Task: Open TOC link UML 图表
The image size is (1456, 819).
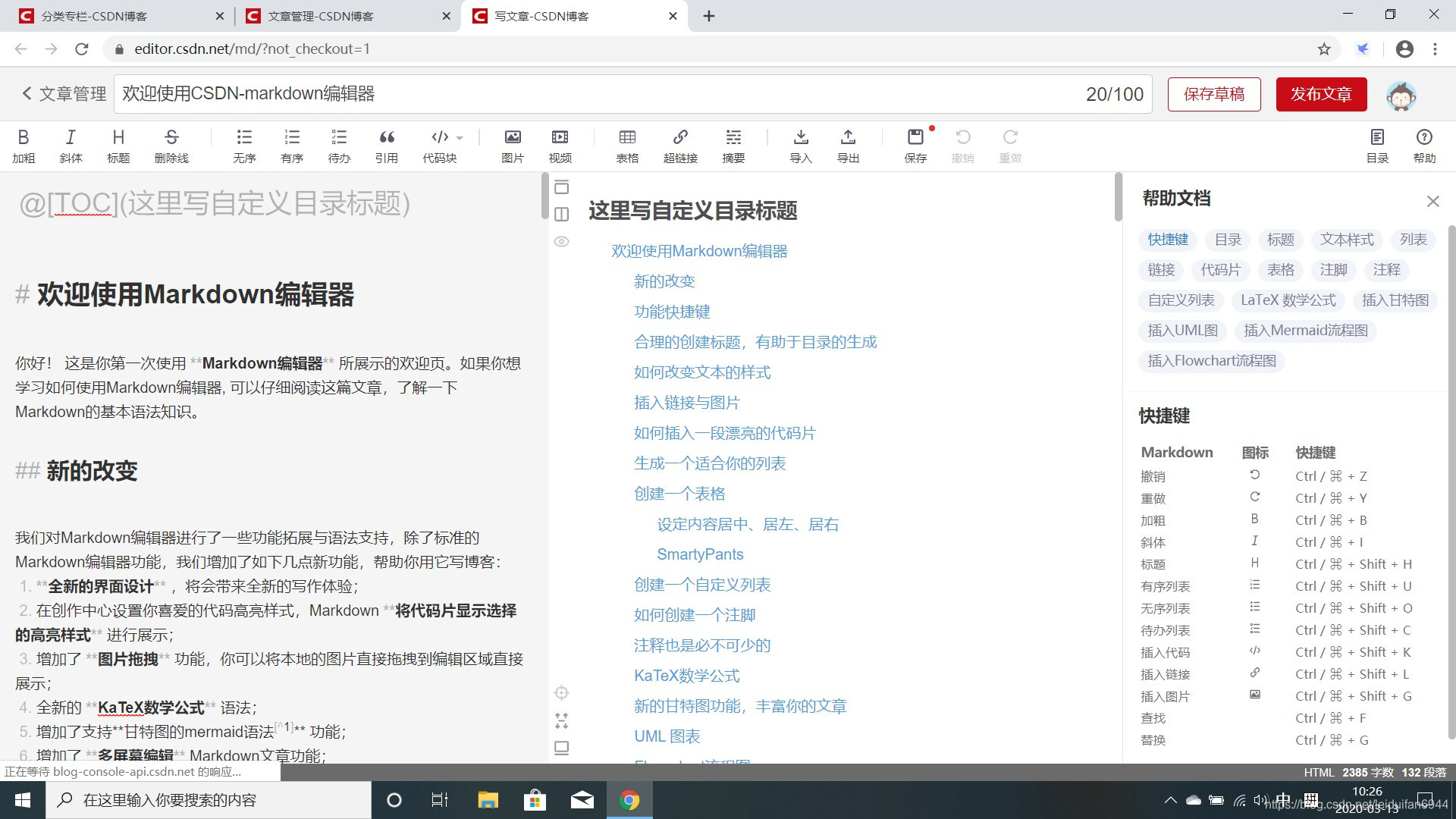Action: [667, 736]
